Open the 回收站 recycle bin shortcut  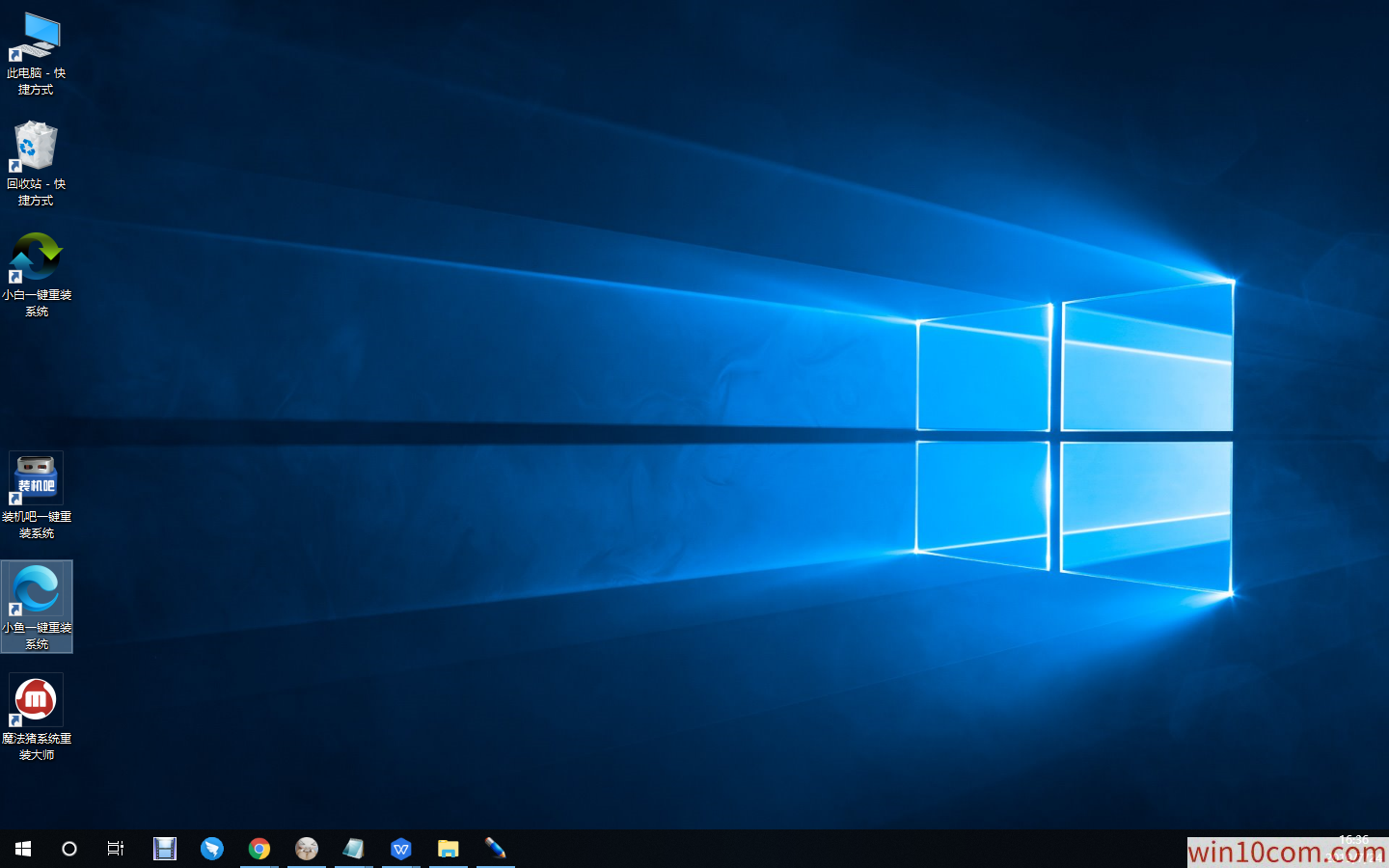coord(36,164)
